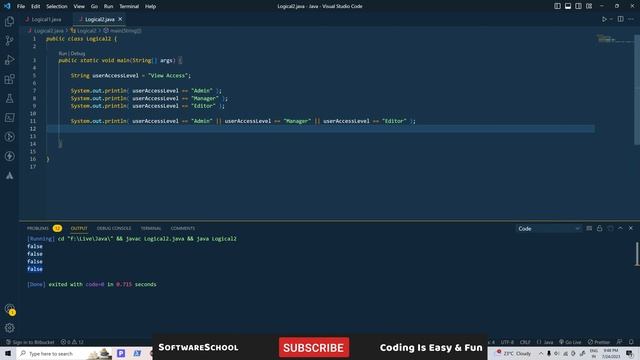Maximize the output panel size
Screen dimensions: 640x360
pyautogui.click(x=620, y=229)
